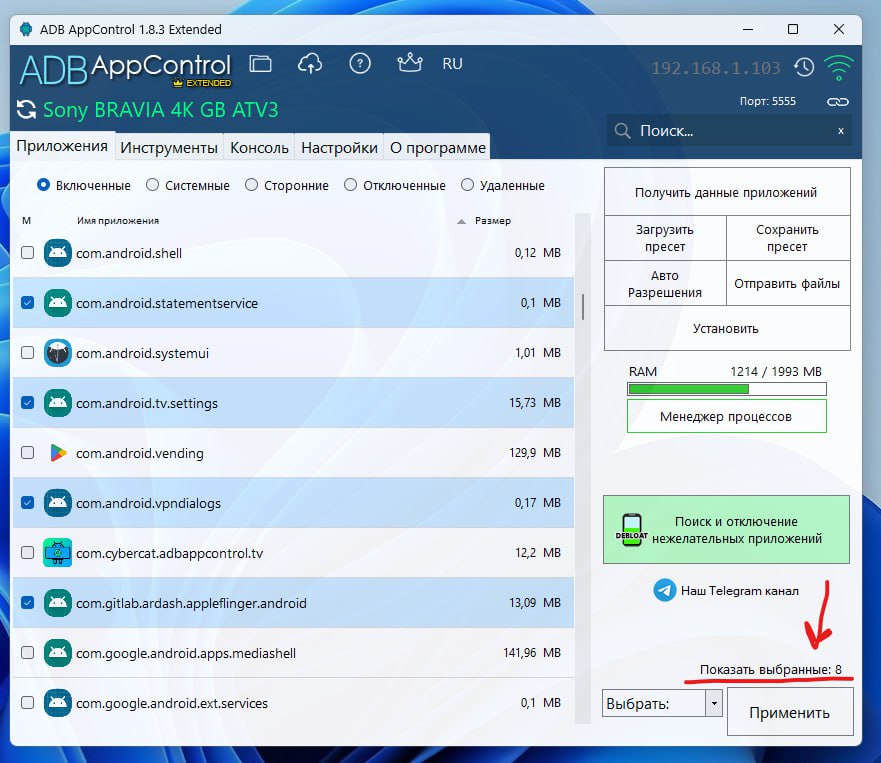Select the Включенные radio button
Image resolution: width=881 pixels, height=763 pixels.
pyautogui.click(x=43, y=185)
